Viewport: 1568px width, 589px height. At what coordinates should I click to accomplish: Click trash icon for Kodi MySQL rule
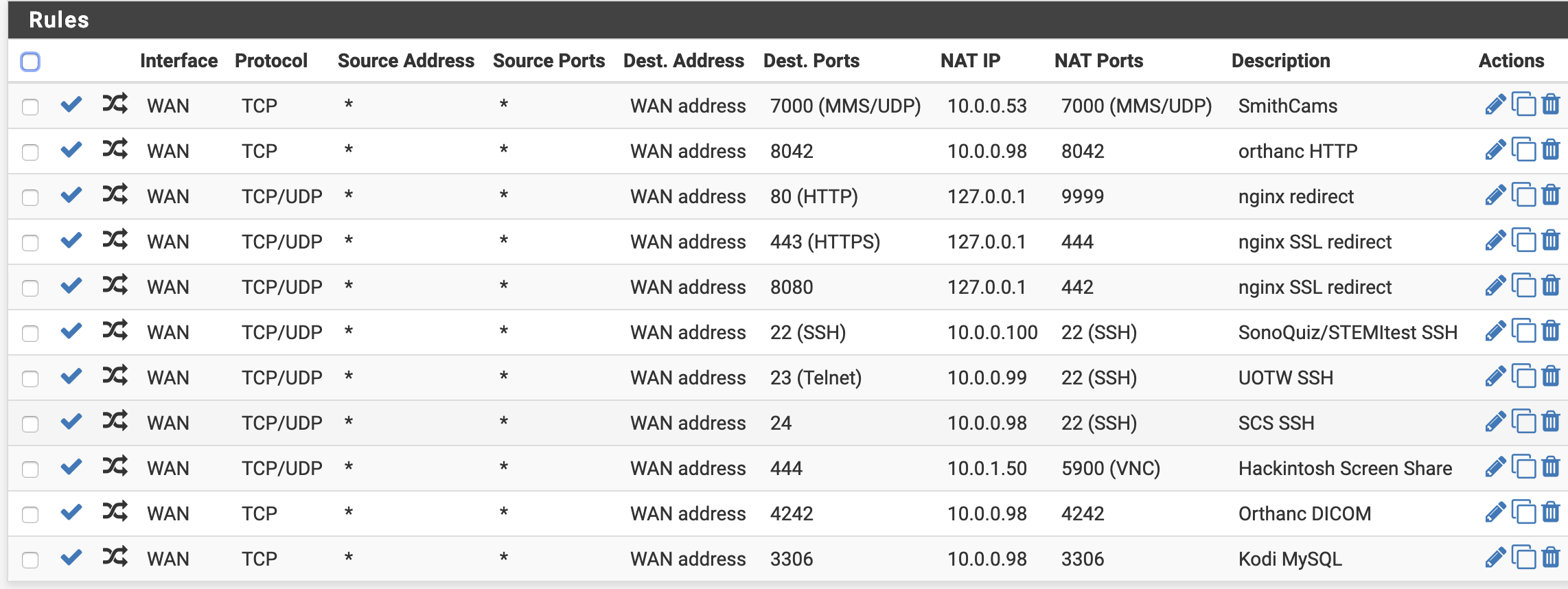coord(1551,558)
